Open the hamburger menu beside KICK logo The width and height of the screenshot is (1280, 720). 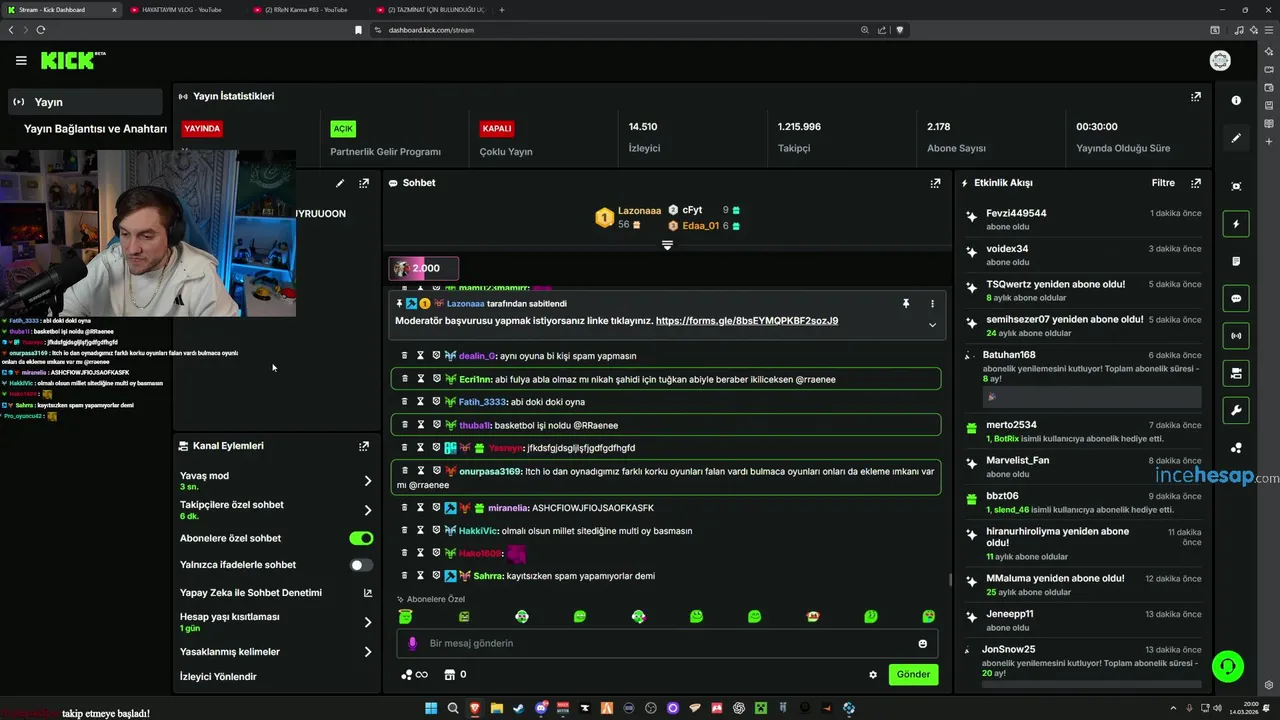click(x=21, y=61)
